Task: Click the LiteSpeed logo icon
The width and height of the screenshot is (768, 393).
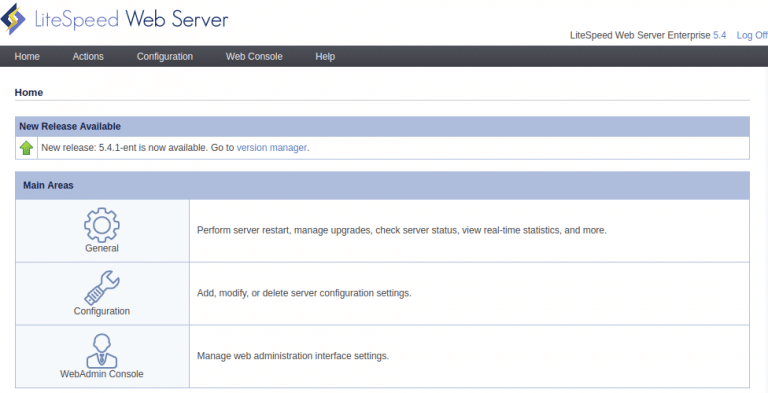Action: (x=13, y=19)
